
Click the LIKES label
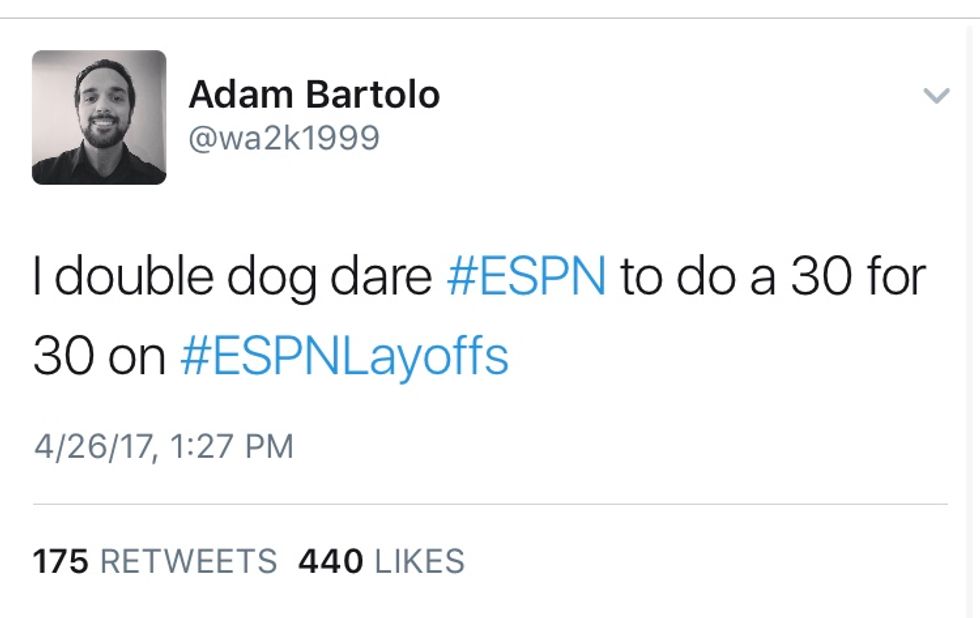tap(419, 561)
